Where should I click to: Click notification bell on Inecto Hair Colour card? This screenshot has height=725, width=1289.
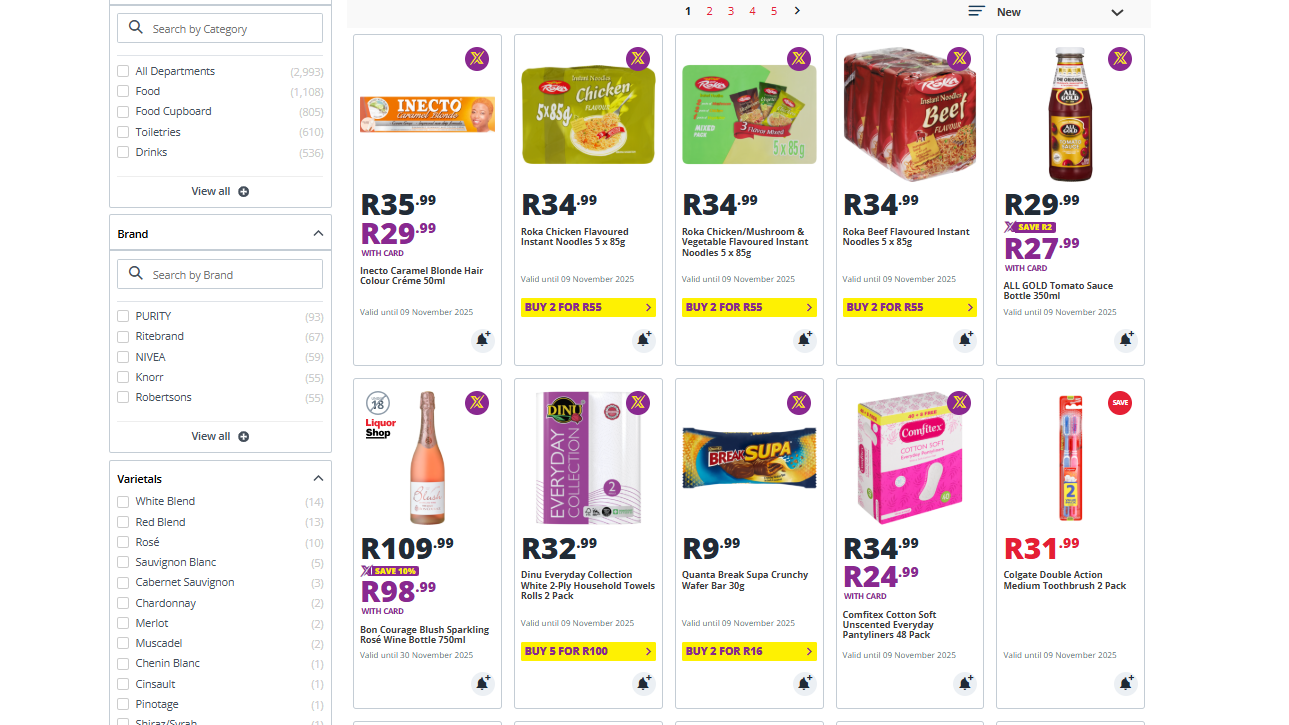pos(482,340)
